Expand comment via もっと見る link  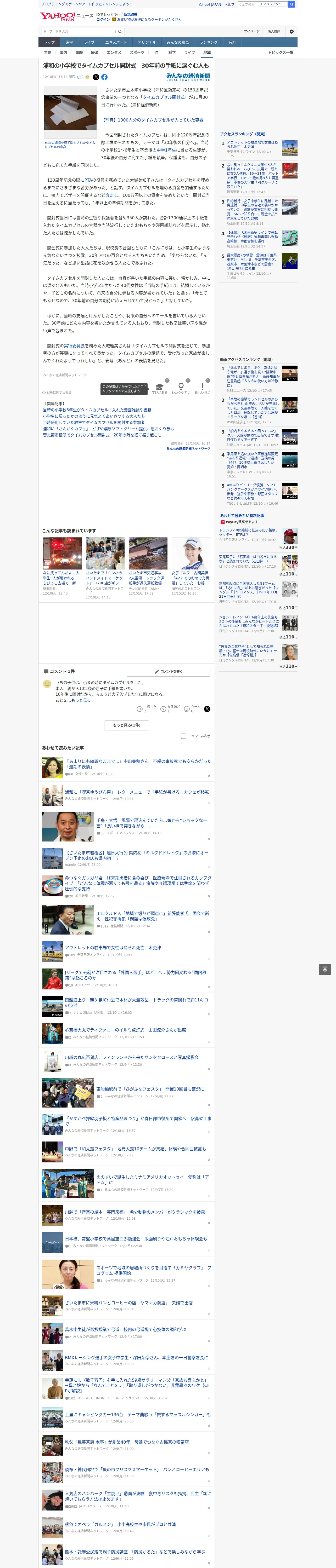tap(81, 700)
